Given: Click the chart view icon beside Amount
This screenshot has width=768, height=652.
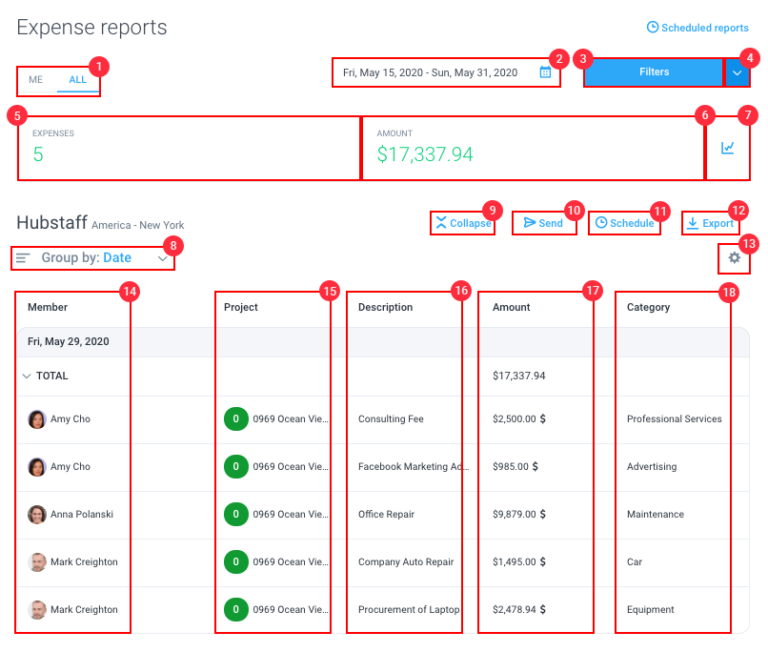Looking at the screenshot, I should pos(727,148).
